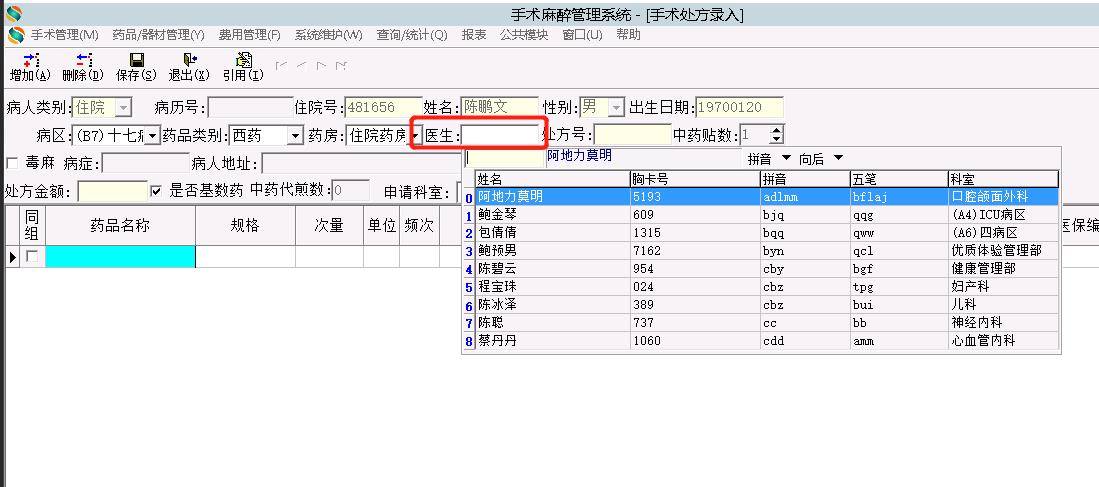The image size is (1099, 487).
Task: Click the highlighted 药品名称 cell in grid
Action: 121,257
